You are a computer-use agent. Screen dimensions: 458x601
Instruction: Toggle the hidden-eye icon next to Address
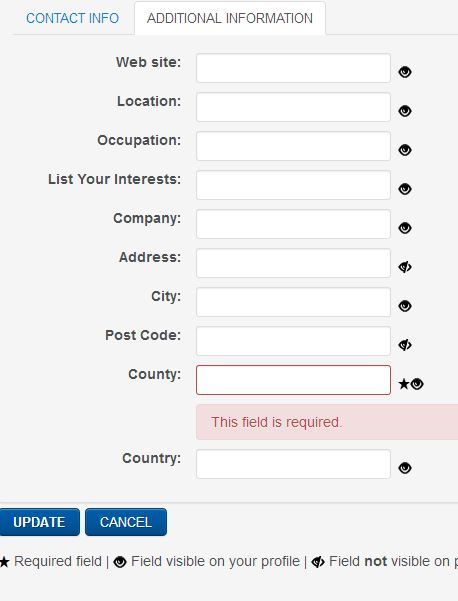click(405, 267)
